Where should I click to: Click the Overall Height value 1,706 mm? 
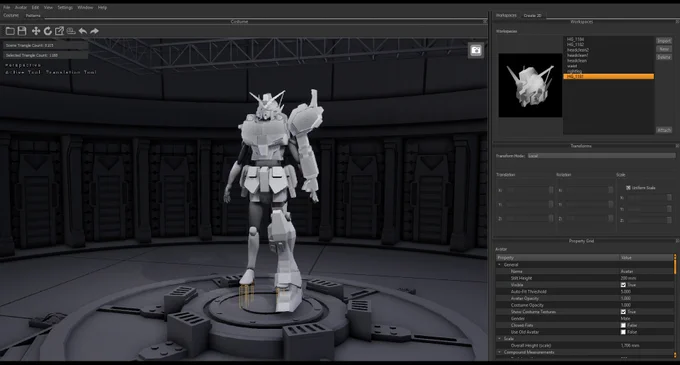pos(629,345)
